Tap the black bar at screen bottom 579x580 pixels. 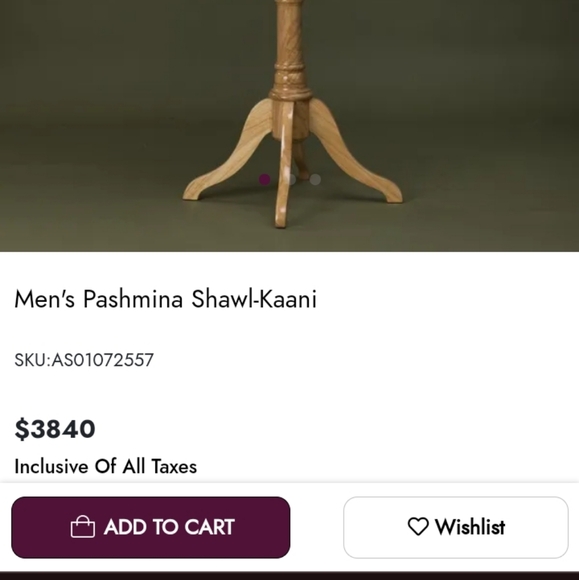[x=289, y=576]
